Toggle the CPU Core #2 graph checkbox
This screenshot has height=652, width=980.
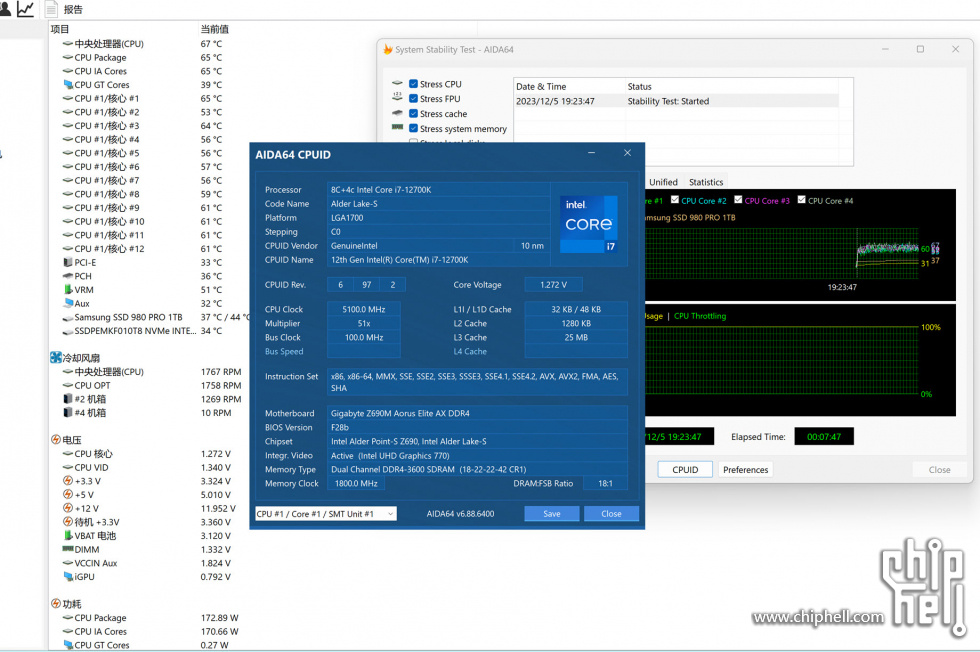[675, 200]
